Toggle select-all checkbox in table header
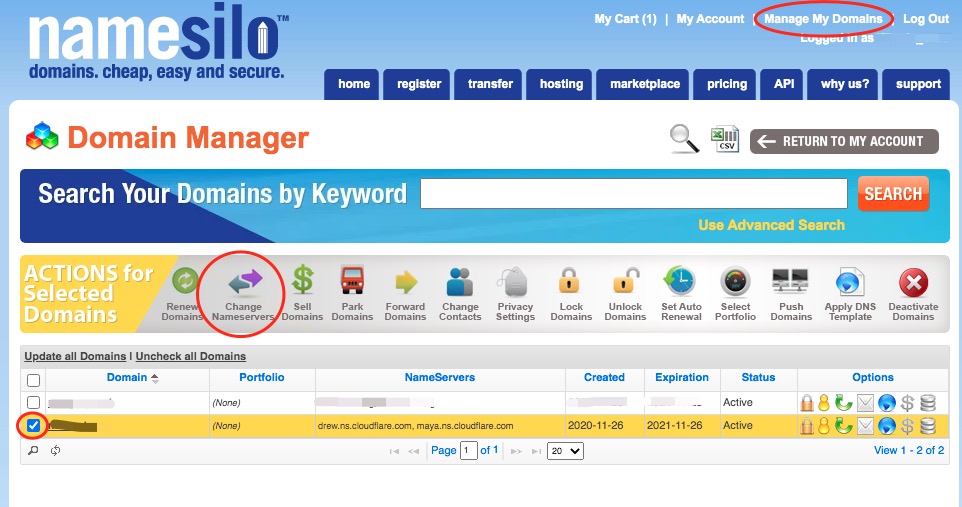 [34, 380]
